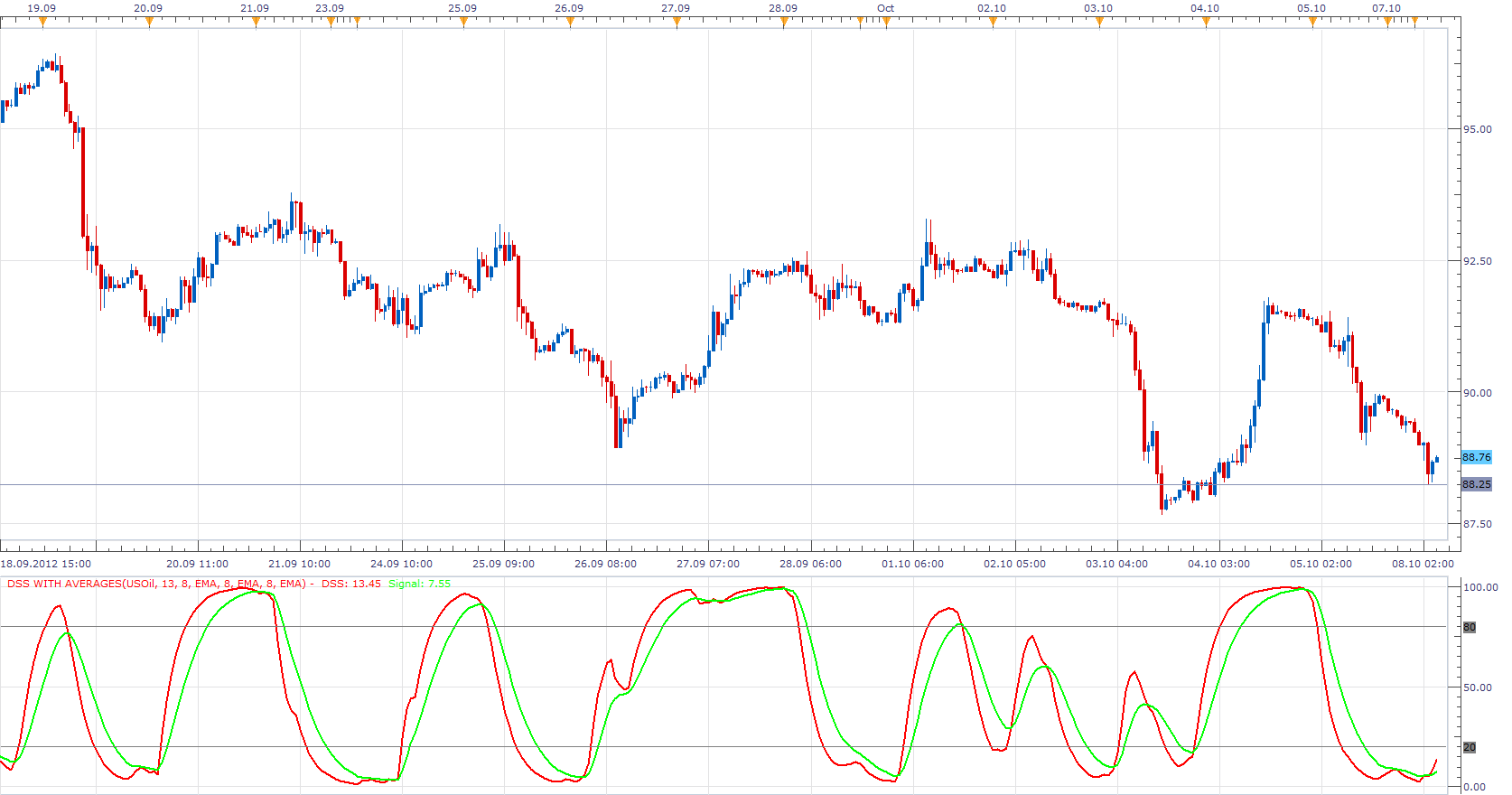This screenshot has height=795, width=1512.
Task: Select the orange marker under Oct label
Action: (886, 23)
